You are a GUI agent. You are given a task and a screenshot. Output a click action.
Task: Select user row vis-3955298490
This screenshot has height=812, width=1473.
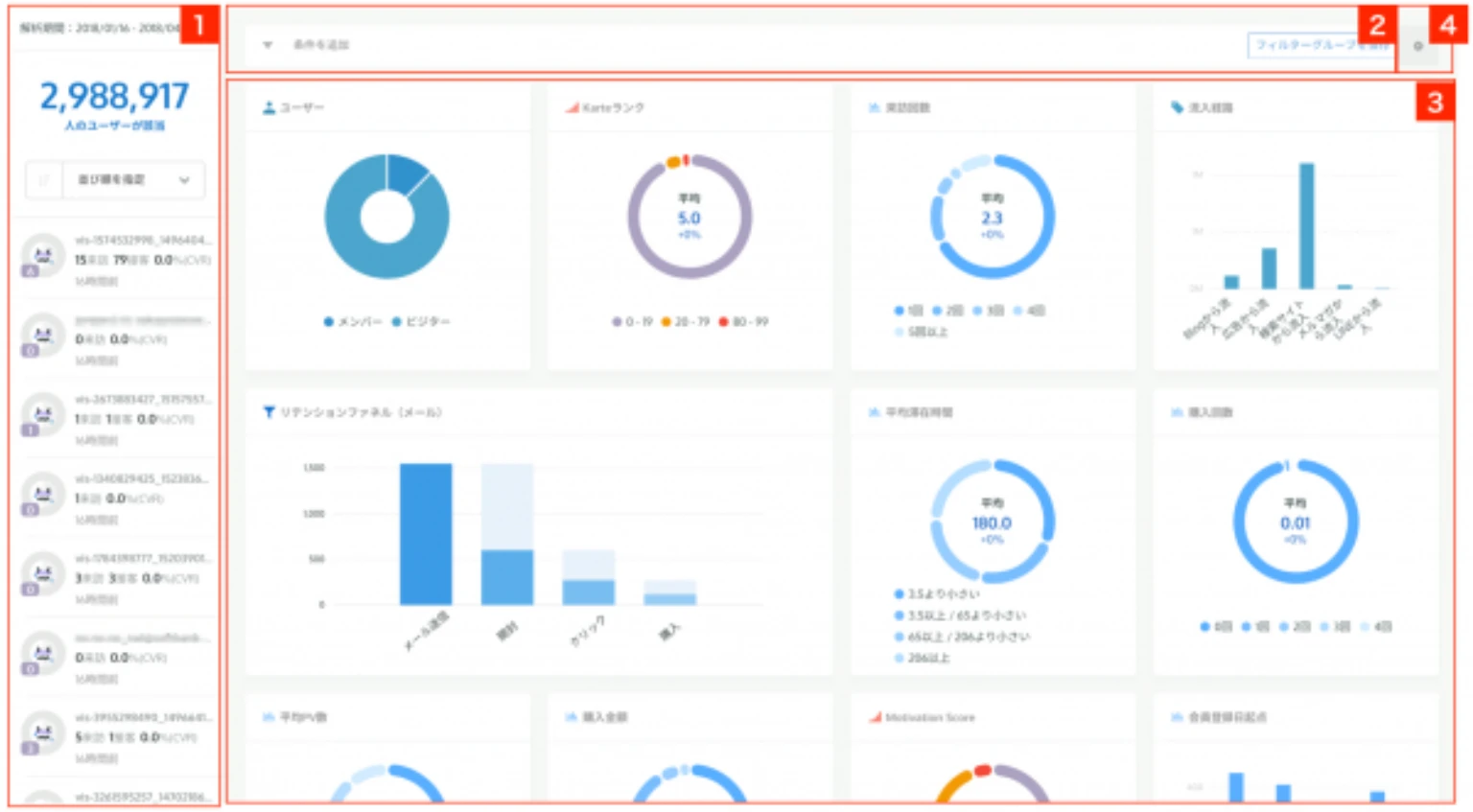115,738
